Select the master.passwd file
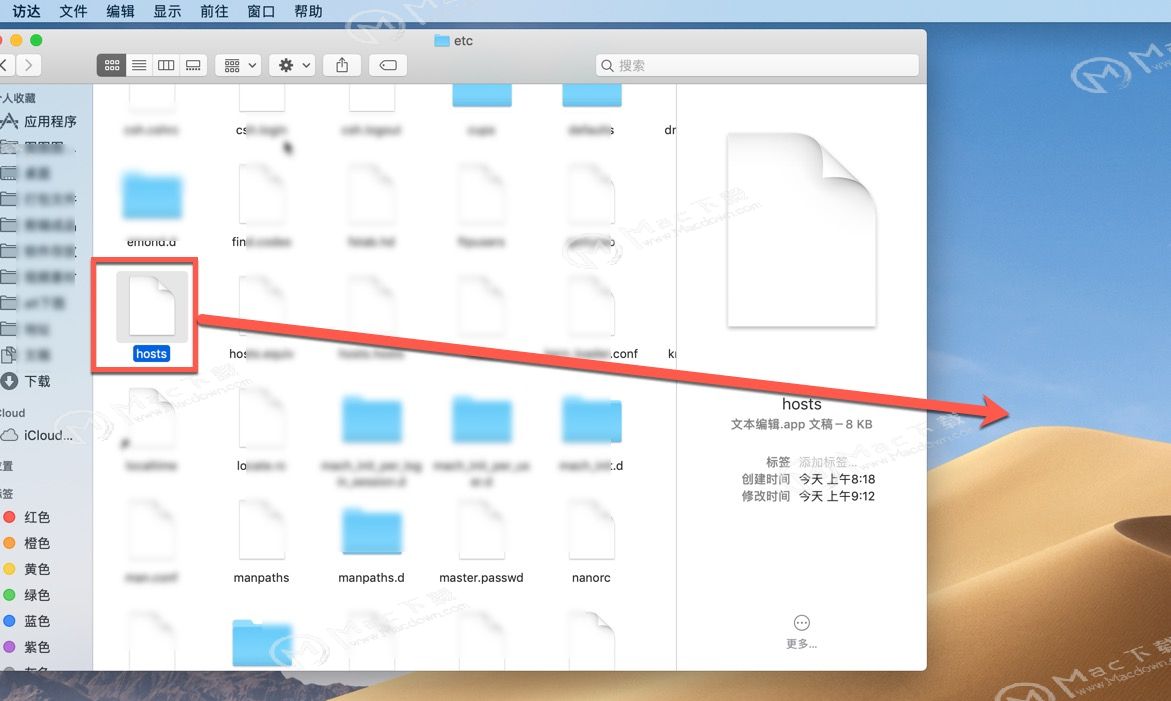 [x=482, y=531]
